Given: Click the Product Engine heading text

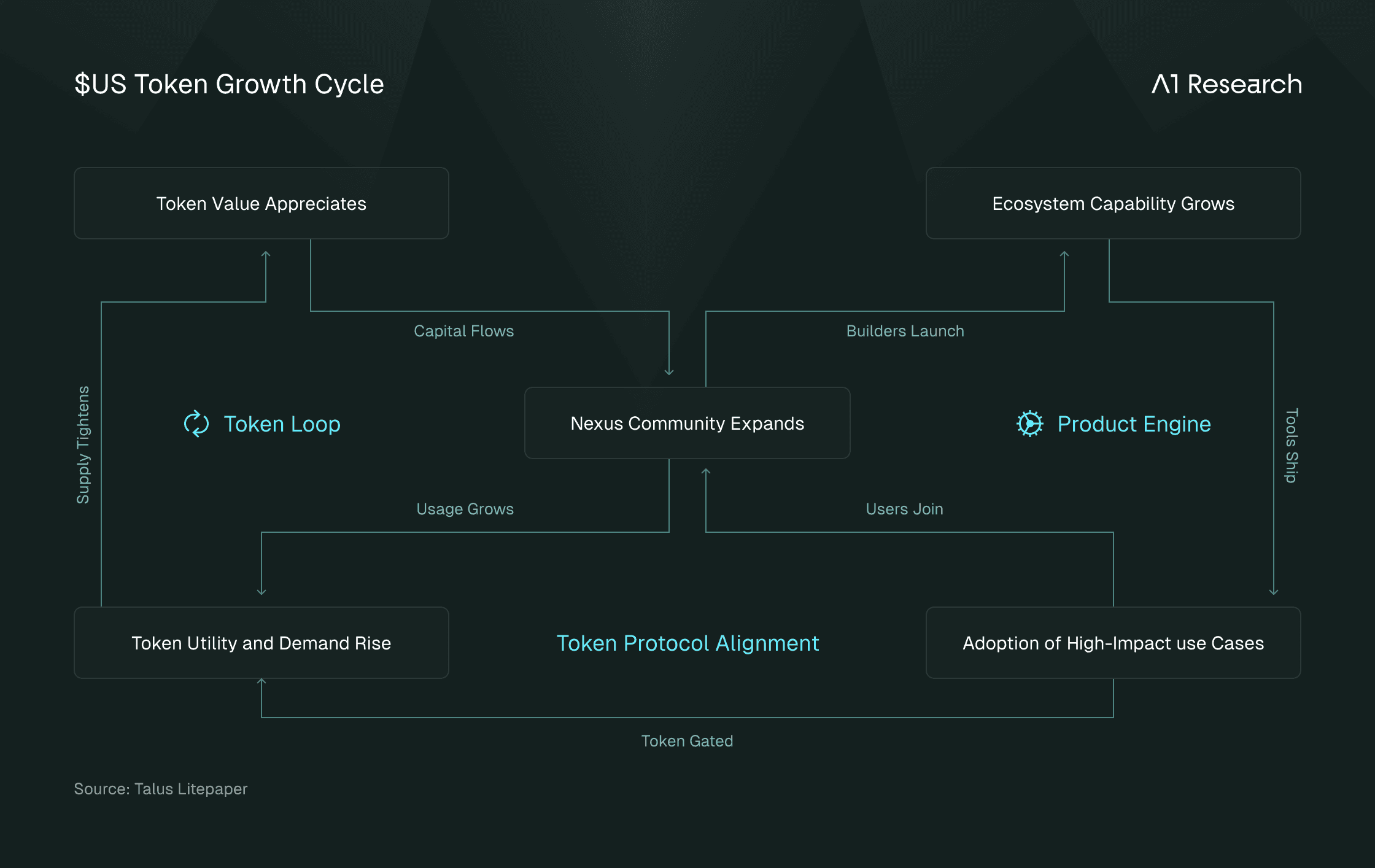Looking at the screenshot, I should [1134, 424].
